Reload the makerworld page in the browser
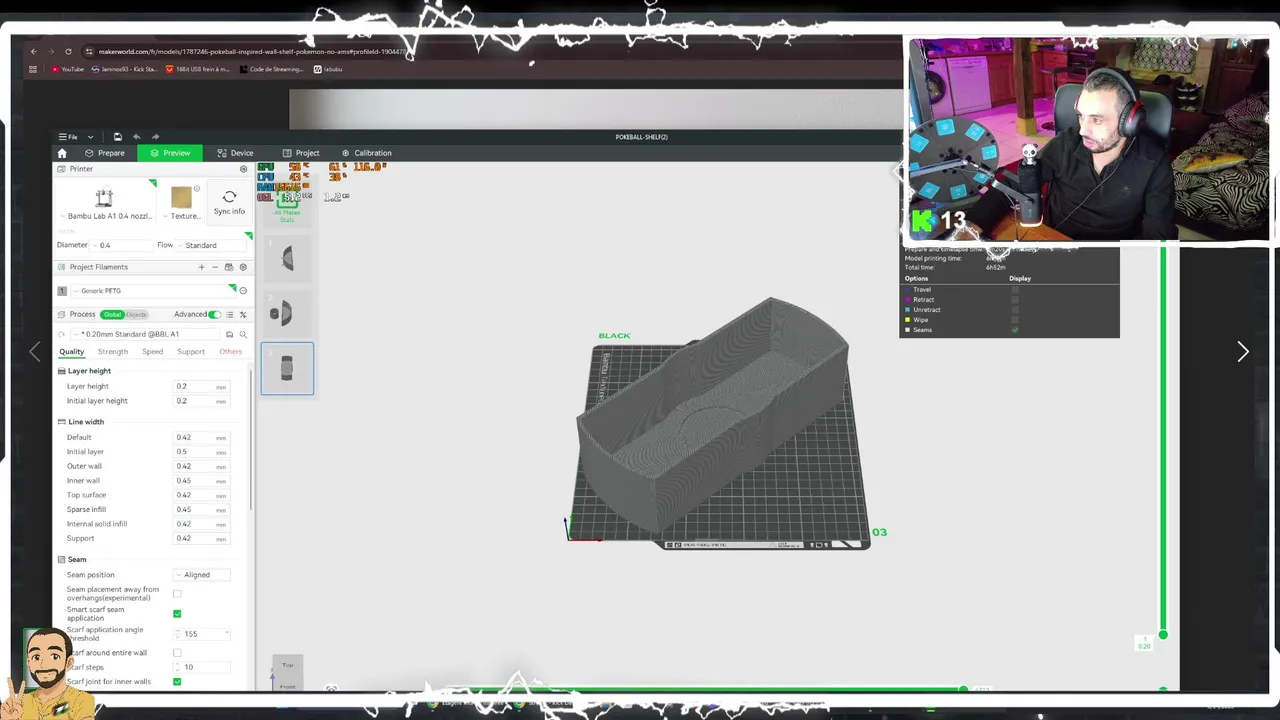The image size is (1280, 720). 68,51
